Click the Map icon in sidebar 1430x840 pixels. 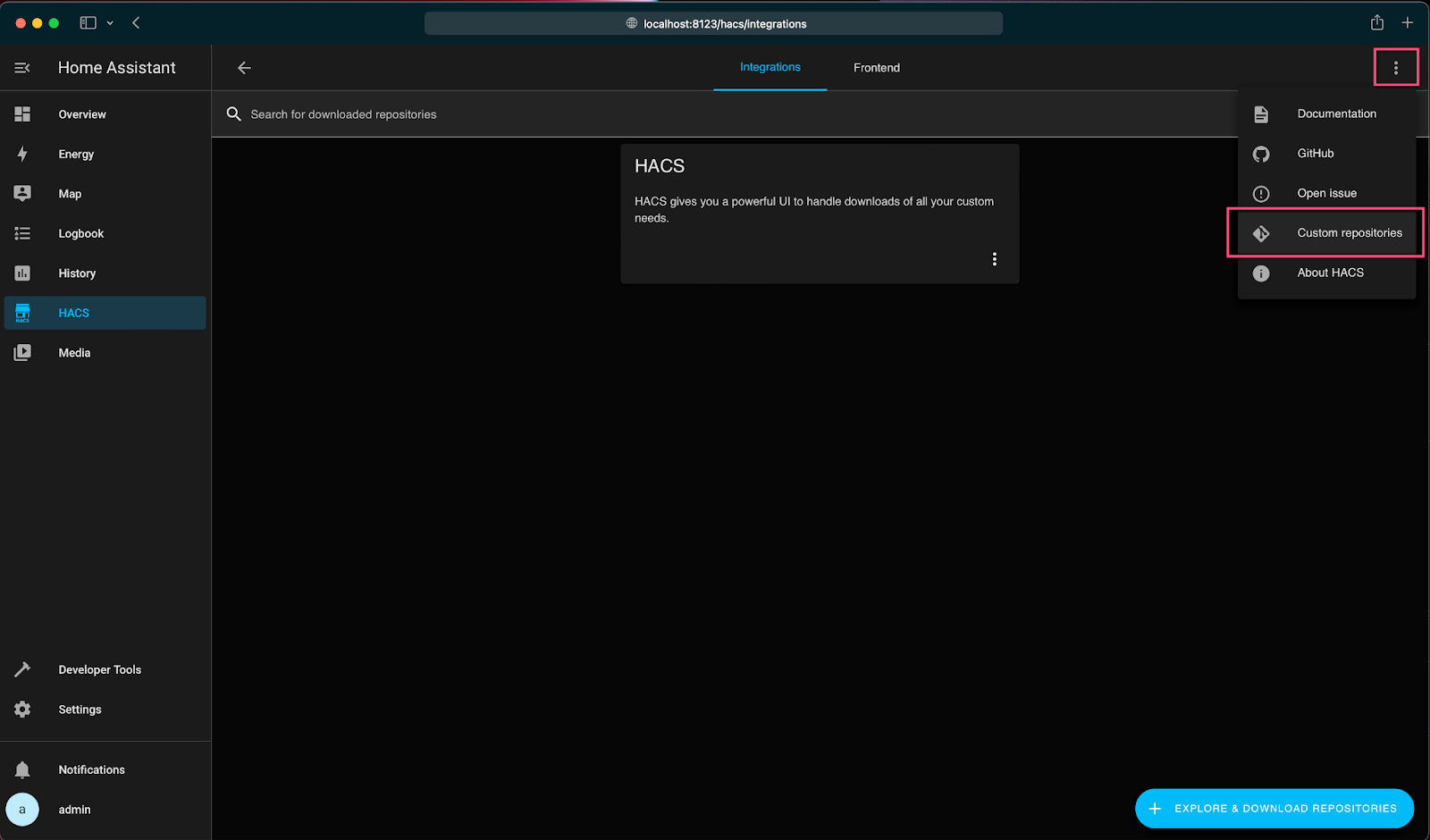point(22,194)
